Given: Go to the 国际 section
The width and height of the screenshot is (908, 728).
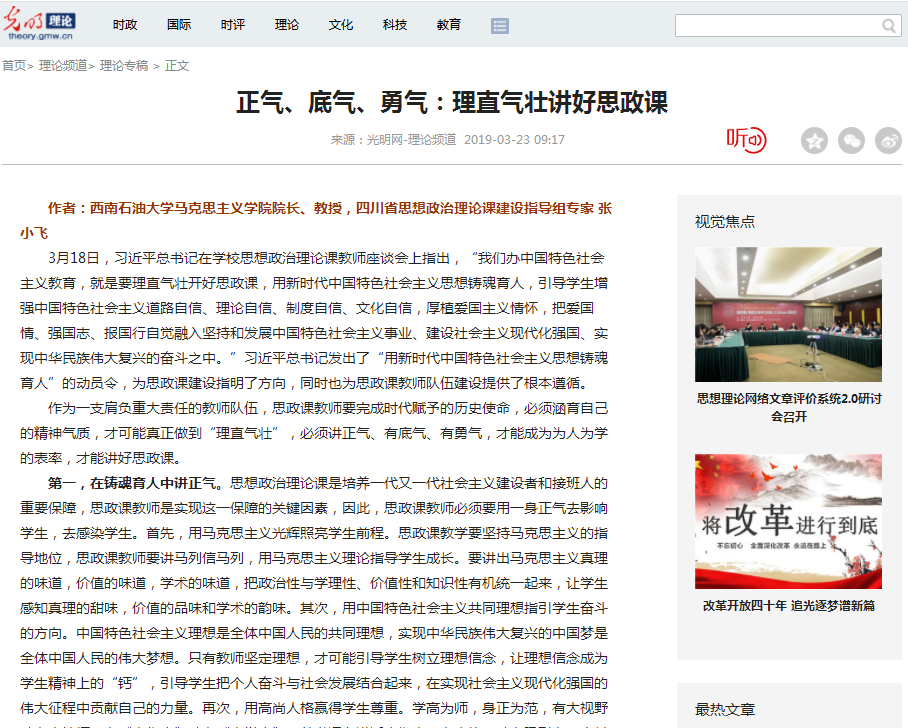Looking at the screenshot, I should pos(179,25).
